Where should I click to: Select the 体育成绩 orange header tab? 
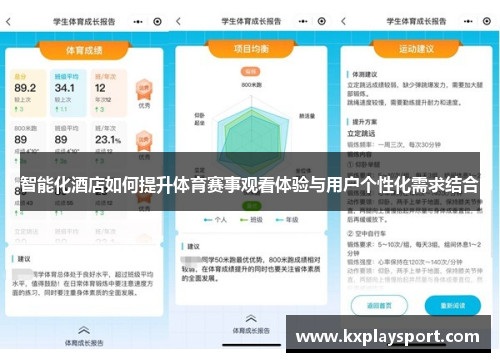(x=84, y=50)
